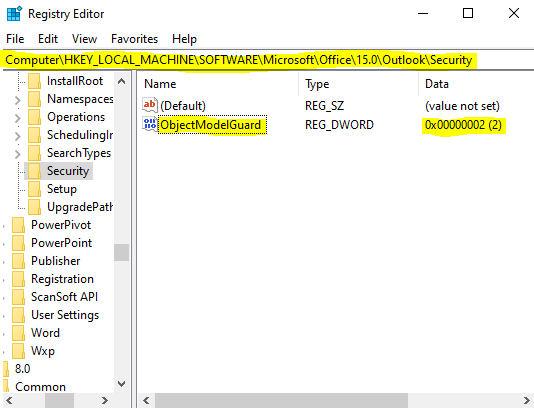Click the Wxp folder icon
The width and height of the screenshot is (534, 408).
[18, 351]
